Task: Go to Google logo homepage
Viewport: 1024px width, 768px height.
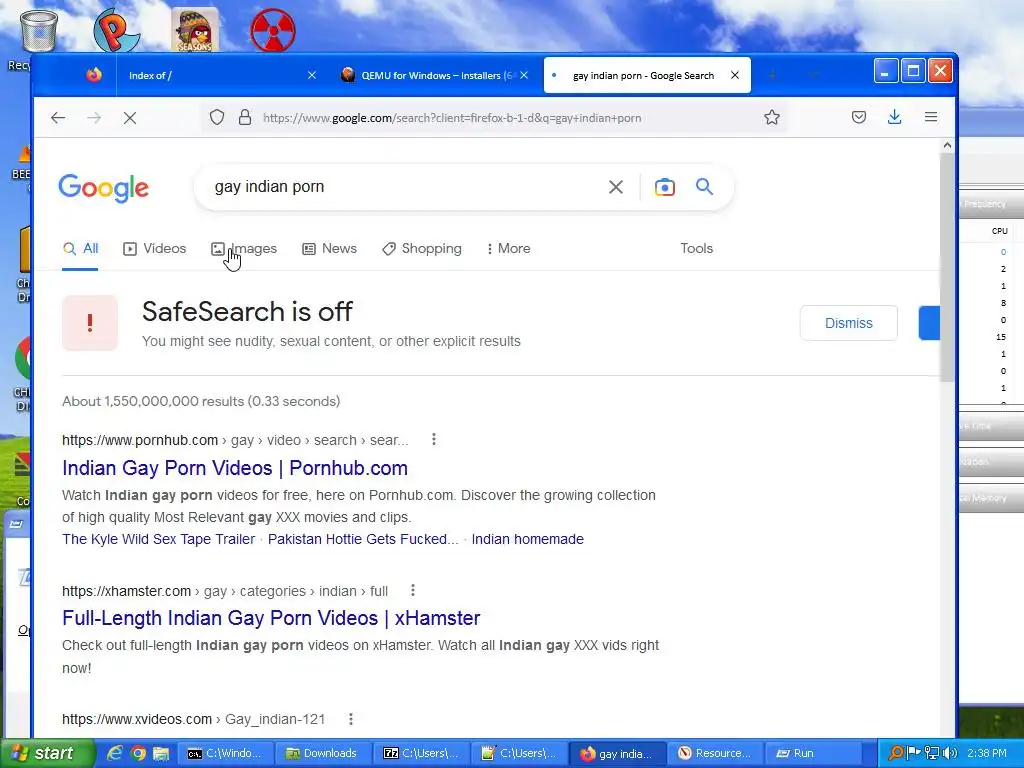Action: 103,188
